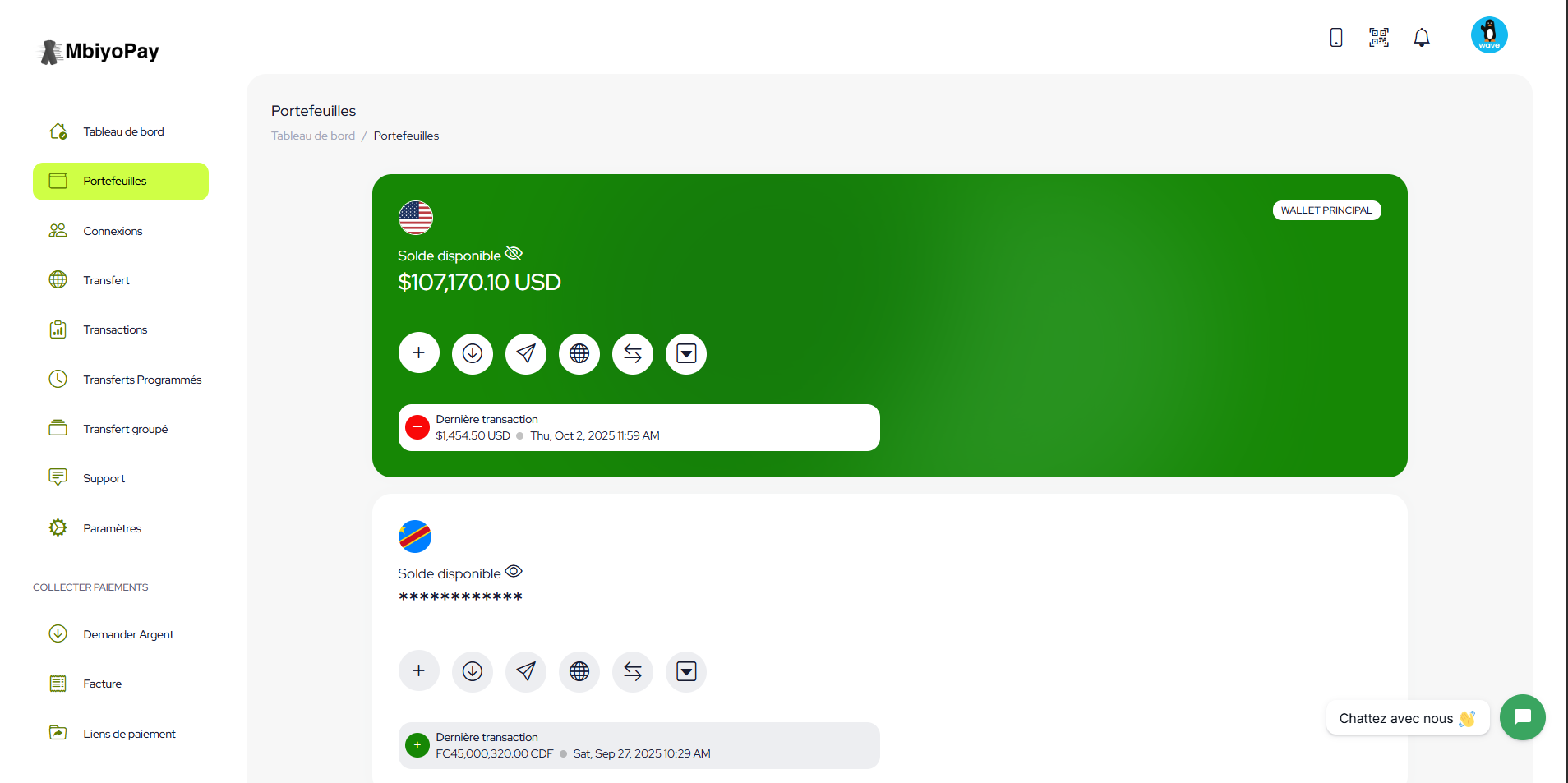Open the QR code scanner icon
The height and width of the screenshot is (783, 1568).
pos(1379,37)
